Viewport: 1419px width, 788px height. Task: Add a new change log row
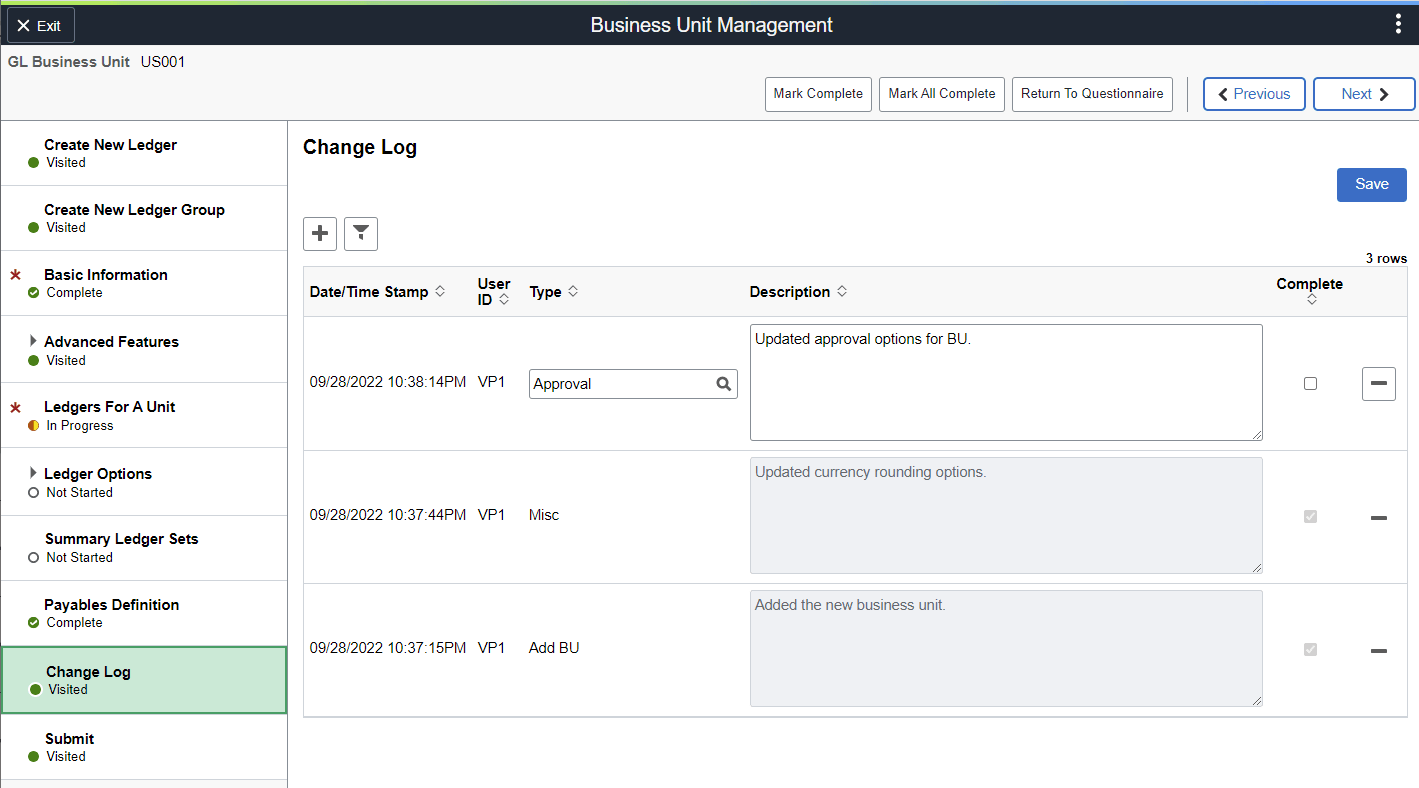(320, 234)
